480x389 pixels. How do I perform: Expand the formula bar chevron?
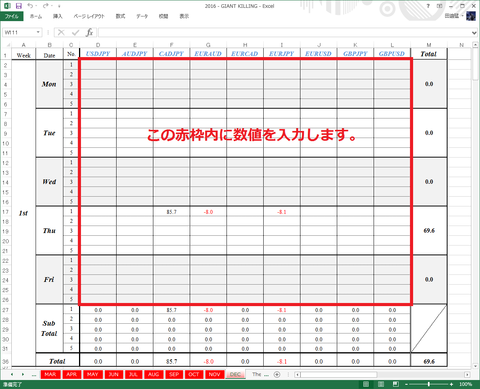tap(474, 33)
